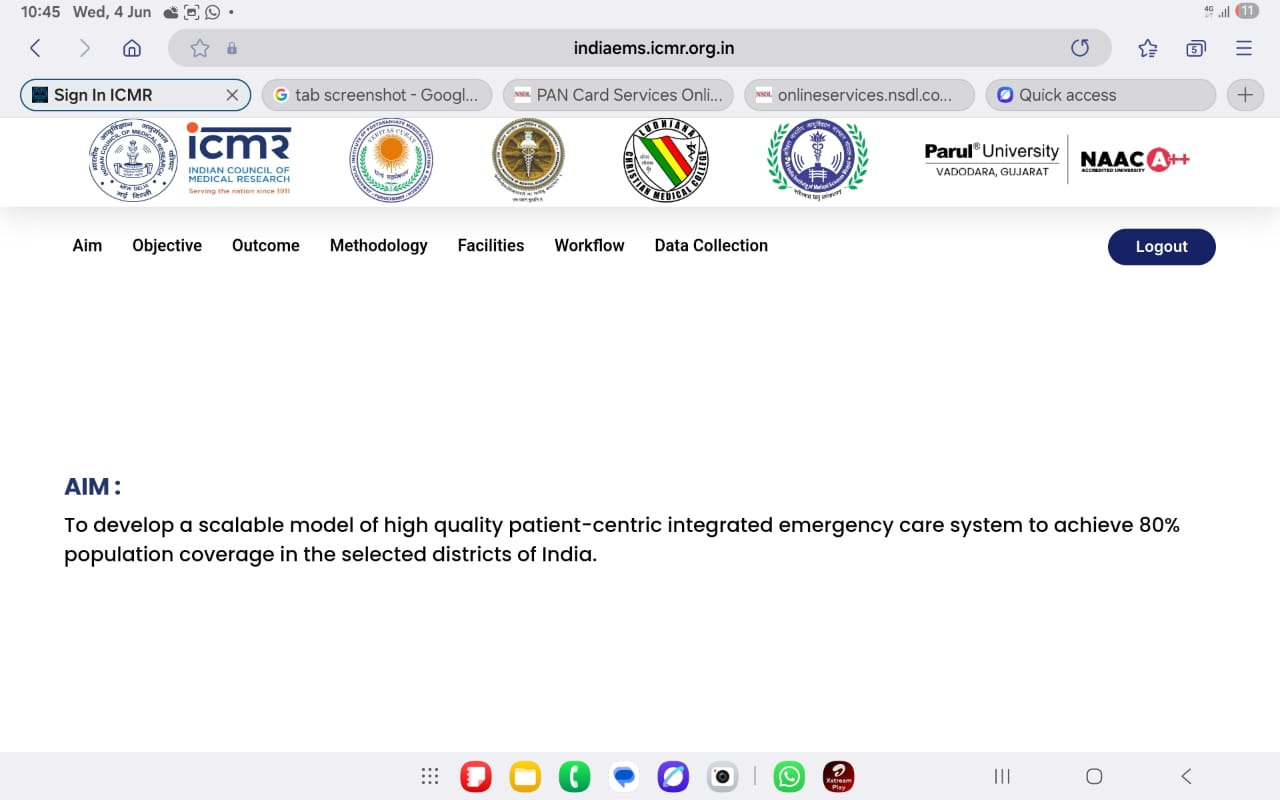Image resolution: width=1280 pixels, height=800 pixels.
Task: Open the browser home page icon
Action: 132,48
